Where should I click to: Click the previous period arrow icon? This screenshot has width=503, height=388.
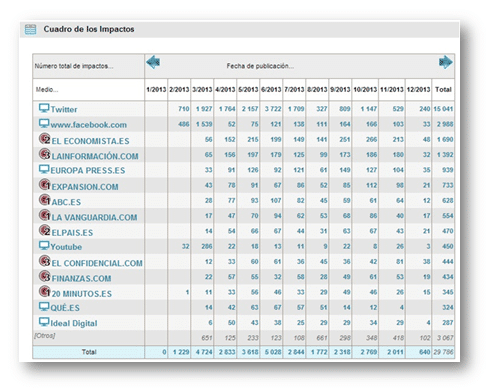coord(153,62)
